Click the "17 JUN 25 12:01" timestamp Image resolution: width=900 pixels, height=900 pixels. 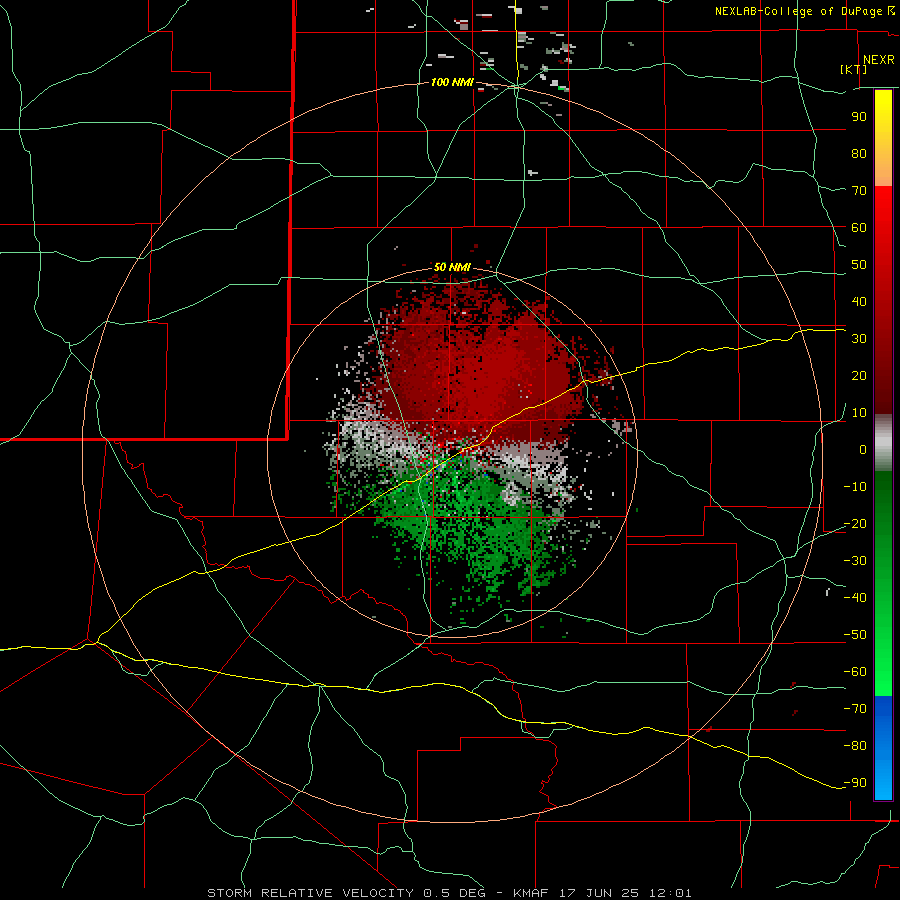click(624, 893)
